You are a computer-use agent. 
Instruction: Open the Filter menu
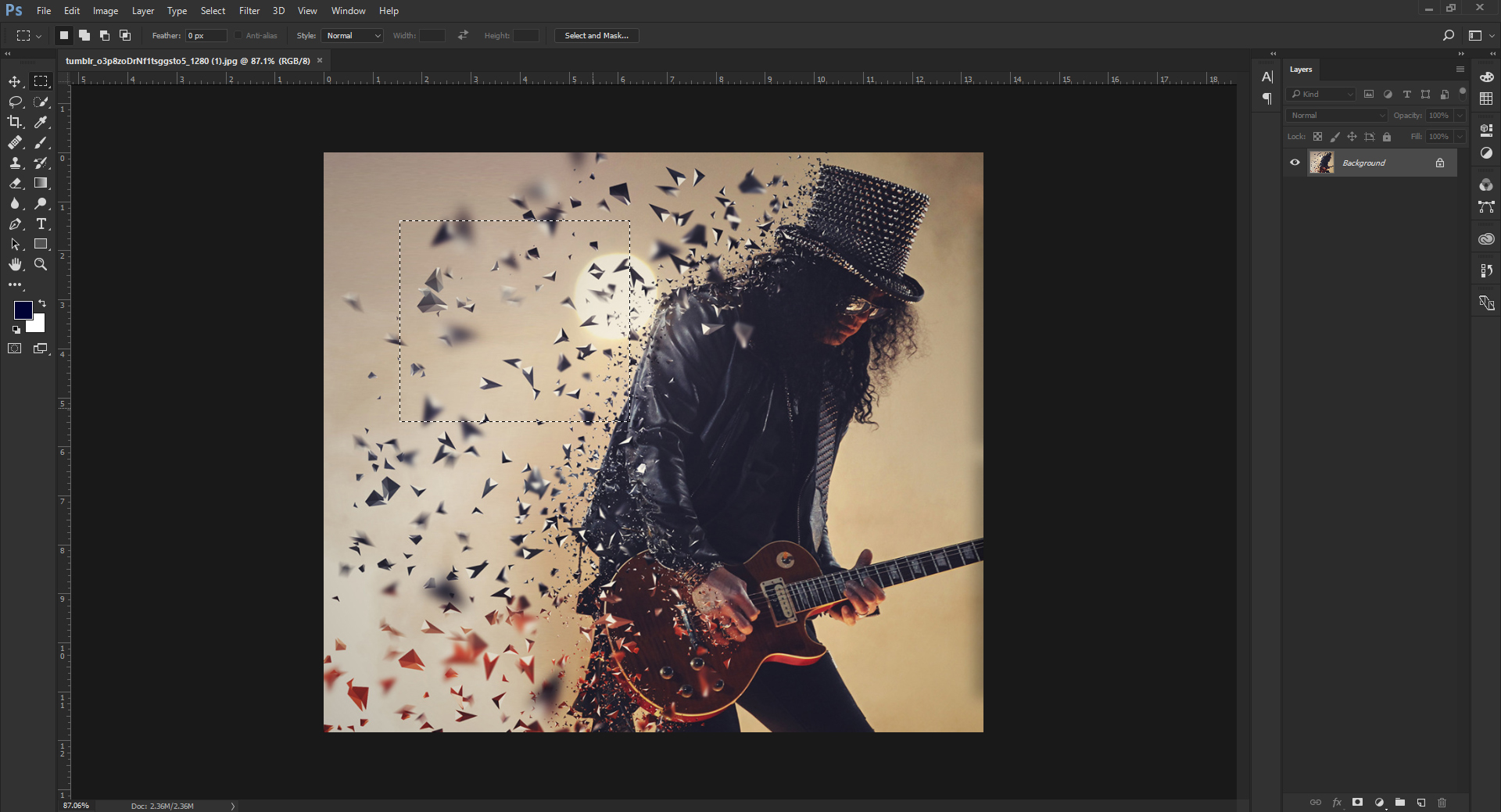(249, 11)
